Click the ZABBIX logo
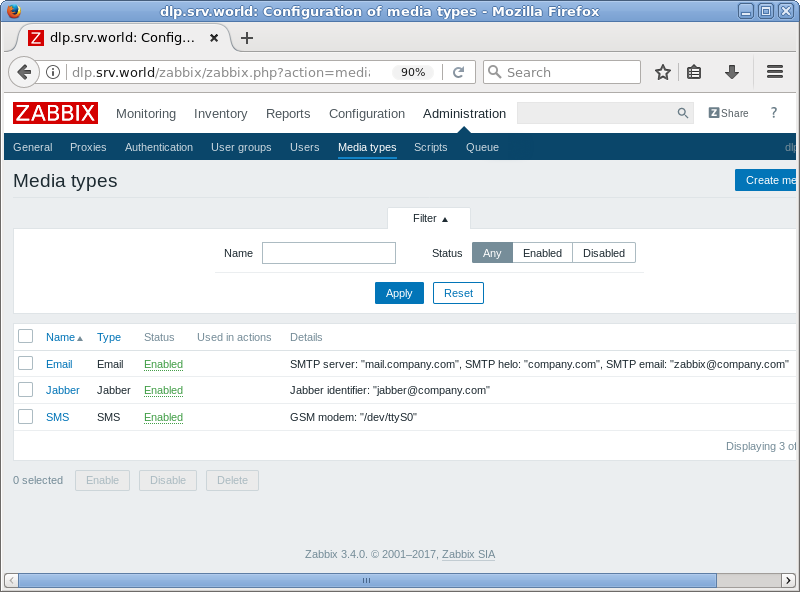Image resolution: width=800 pixels, height=592 pixels. click(55, 113)
